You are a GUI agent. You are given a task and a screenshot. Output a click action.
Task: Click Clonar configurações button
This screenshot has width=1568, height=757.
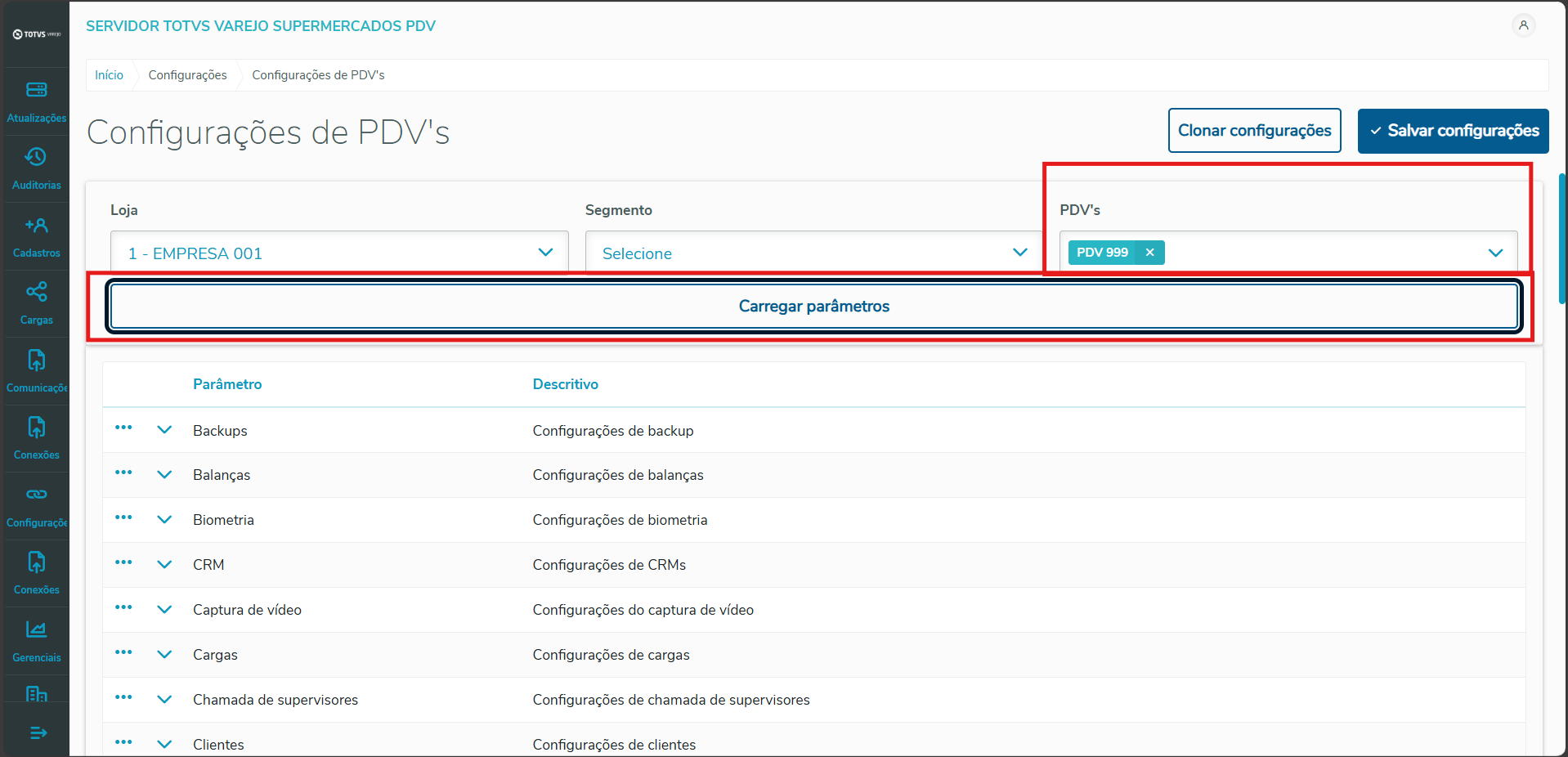point(1254,131)
